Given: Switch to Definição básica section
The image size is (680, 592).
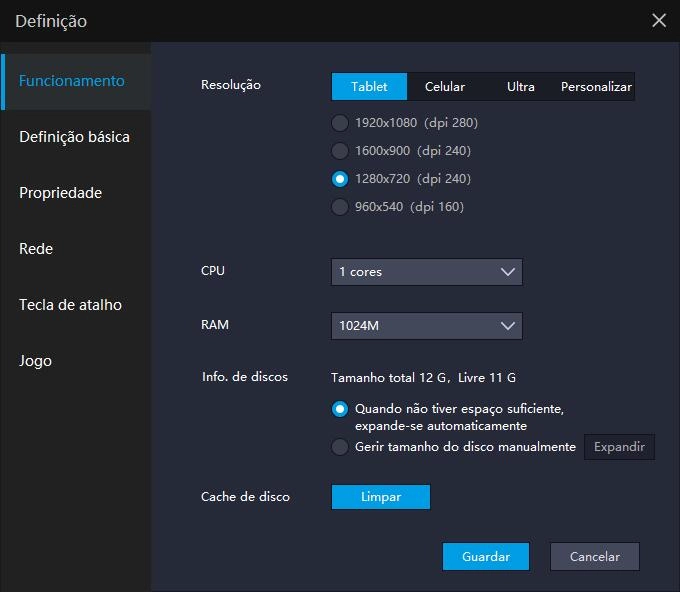Looking at the screenshot, I should point(75,137).
